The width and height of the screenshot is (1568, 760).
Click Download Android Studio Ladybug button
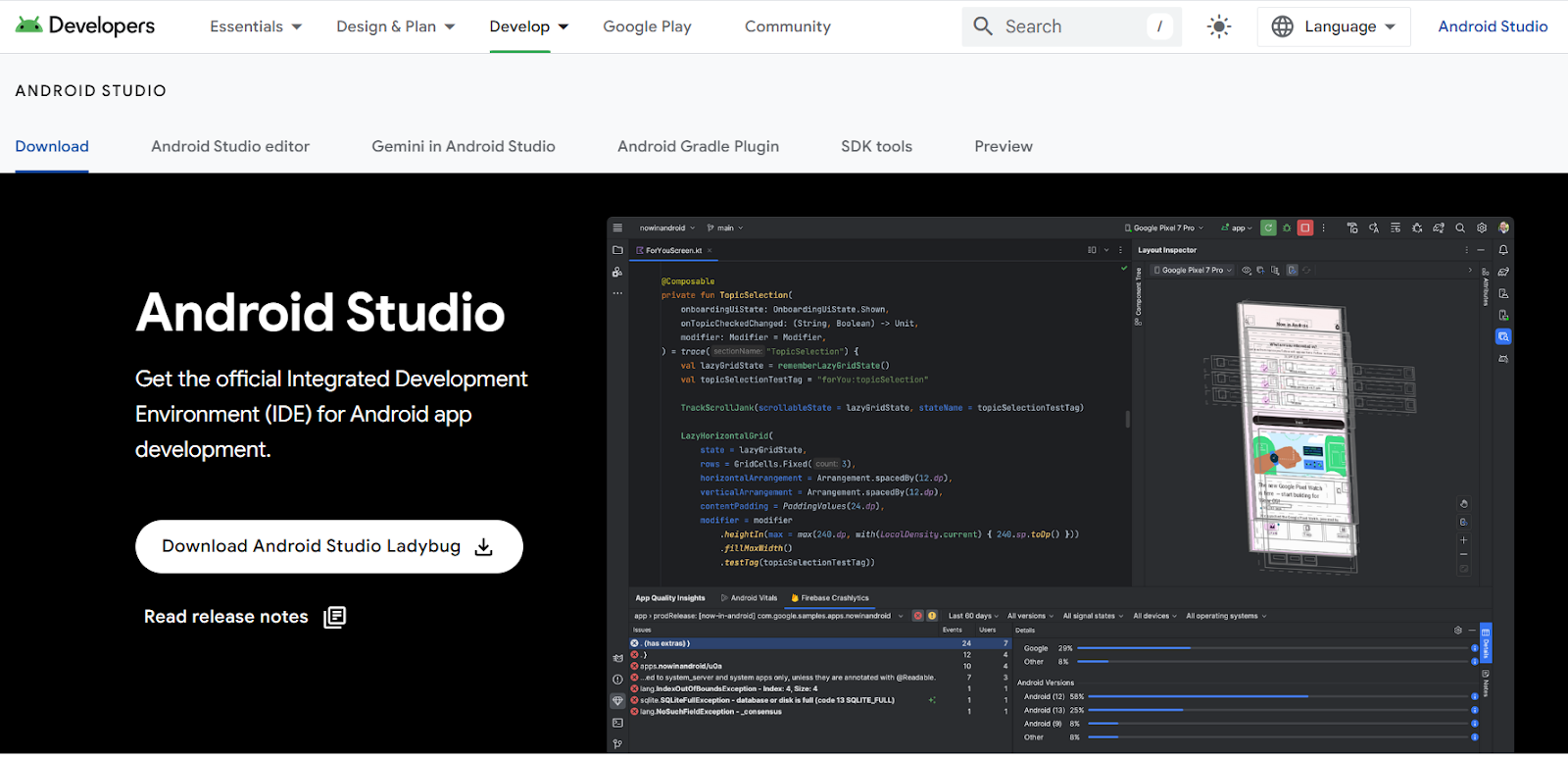(x=329, y=546)
